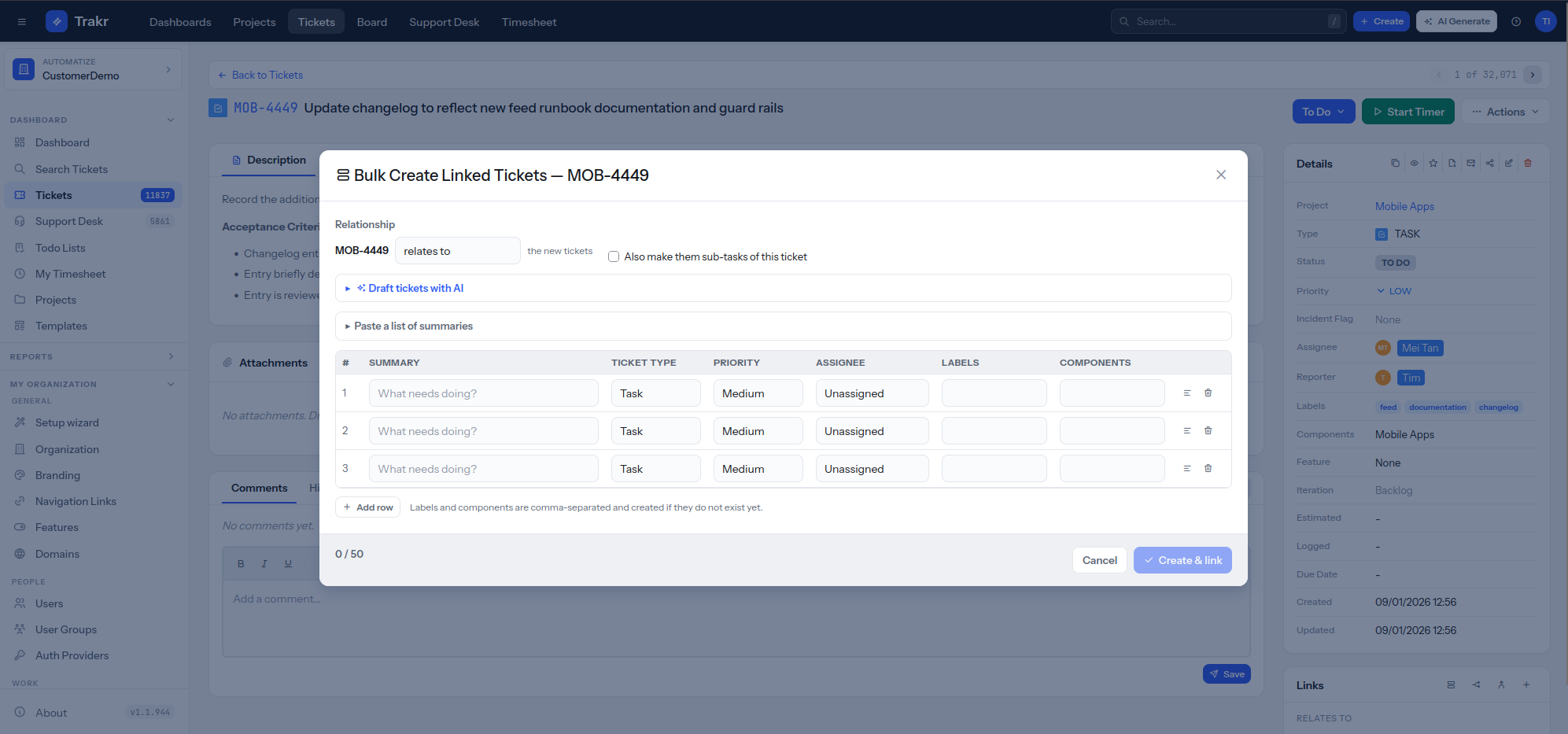Click the email envelope icon in Details
1568x734 pixels.
pos(1471,163)
